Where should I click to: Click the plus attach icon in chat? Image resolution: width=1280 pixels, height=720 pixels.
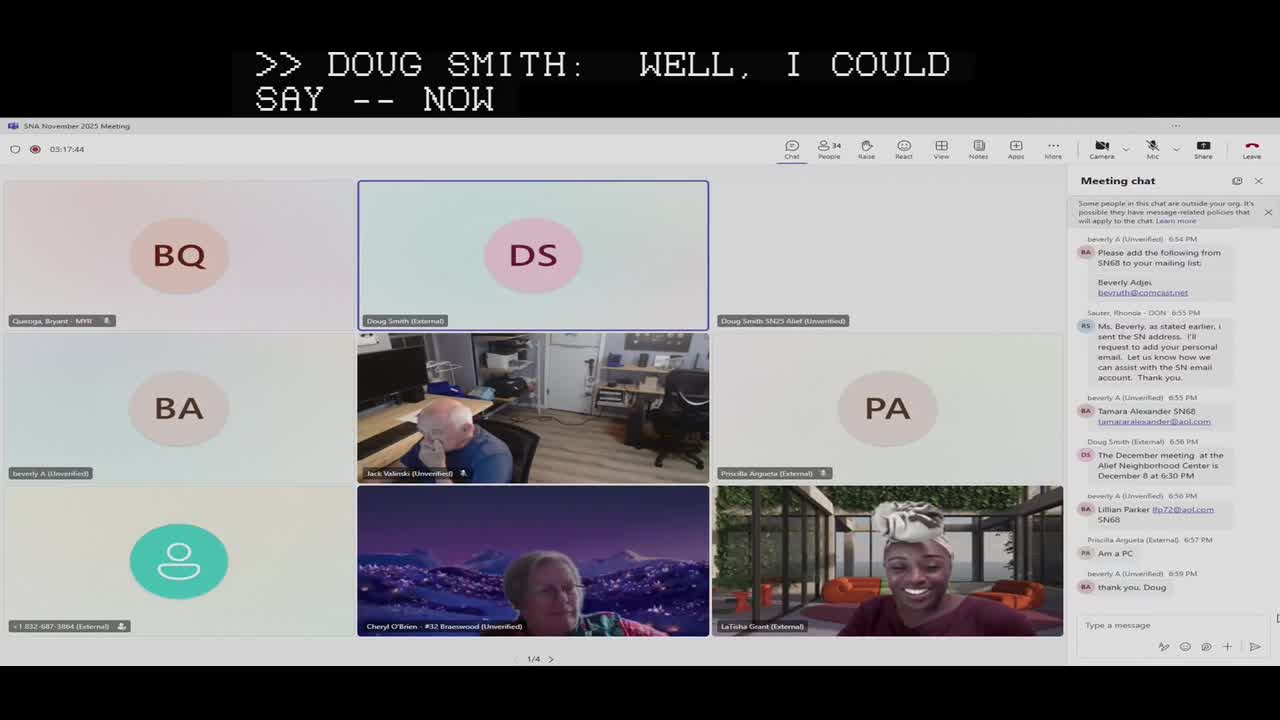point(1227,647)
